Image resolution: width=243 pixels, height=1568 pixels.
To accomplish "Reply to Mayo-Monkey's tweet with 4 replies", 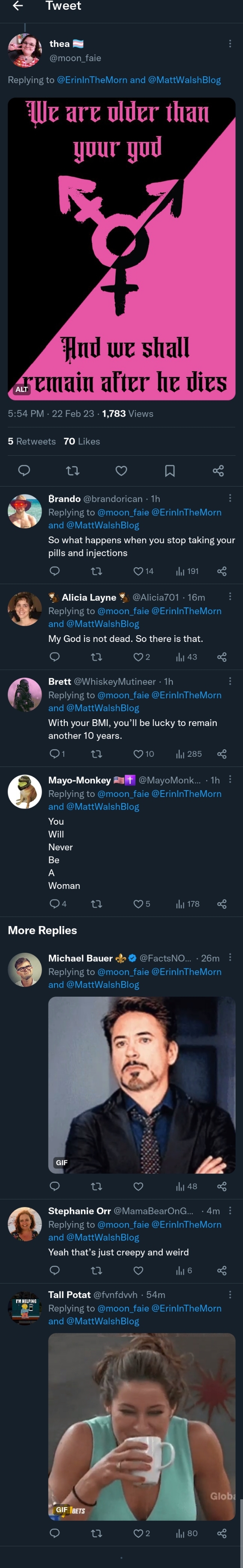I will point(55,904).
